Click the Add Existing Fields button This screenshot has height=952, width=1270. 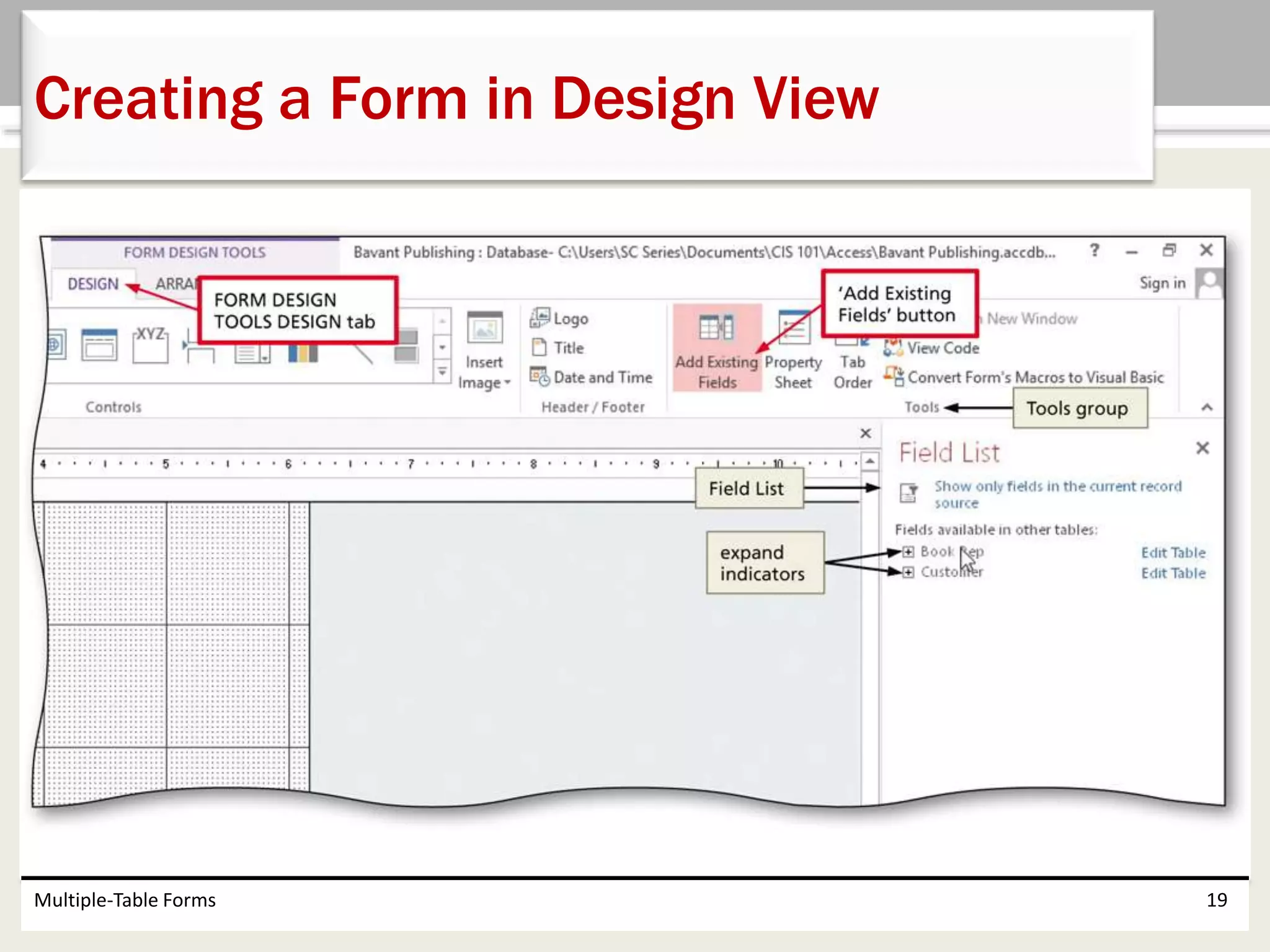point(717,348)
